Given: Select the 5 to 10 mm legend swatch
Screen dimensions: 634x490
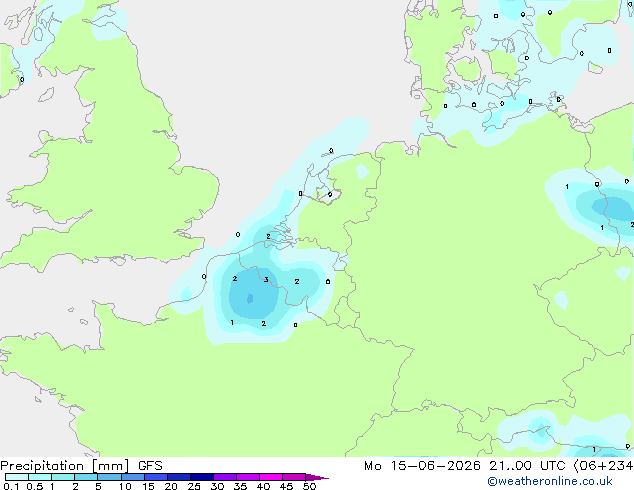Looking at the screenshot, I should click(109, 477).
